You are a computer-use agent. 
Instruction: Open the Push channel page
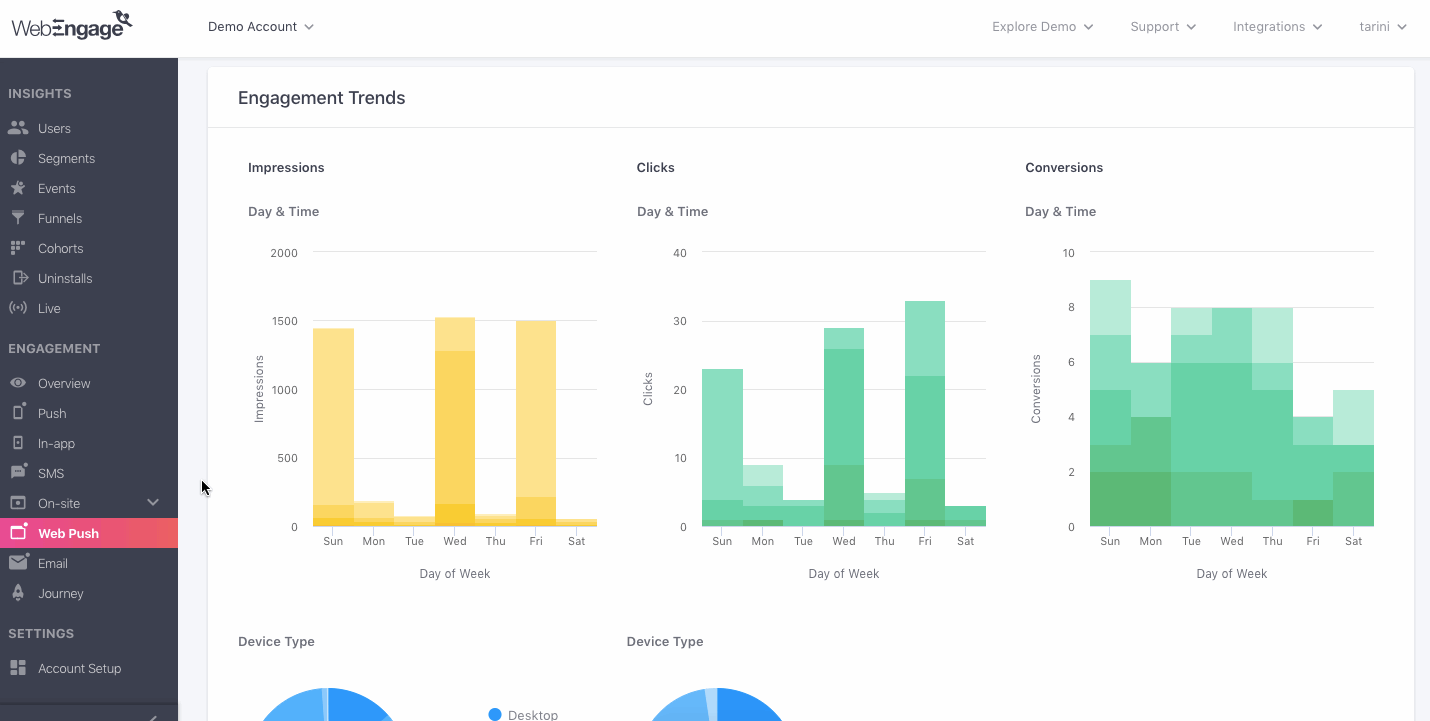[x=52, y=413]
